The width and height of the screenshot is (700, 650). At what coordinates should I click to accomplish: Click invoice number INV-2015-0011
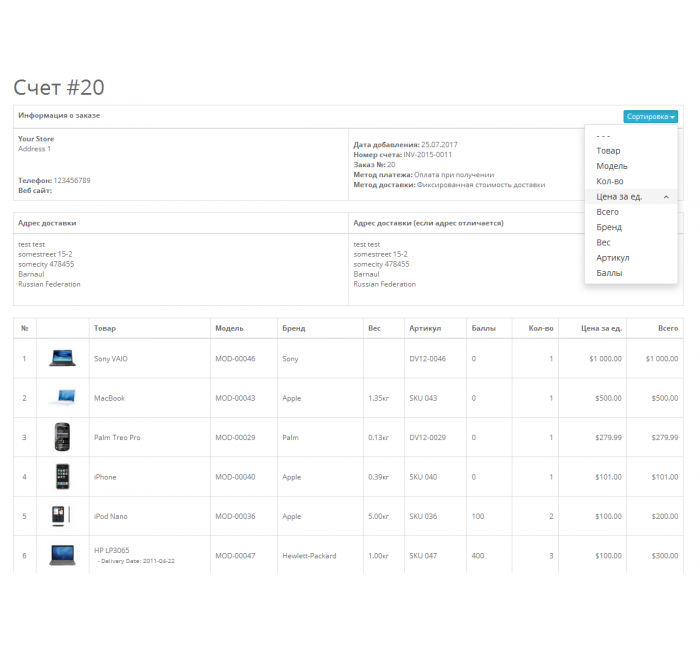[428, 154]
